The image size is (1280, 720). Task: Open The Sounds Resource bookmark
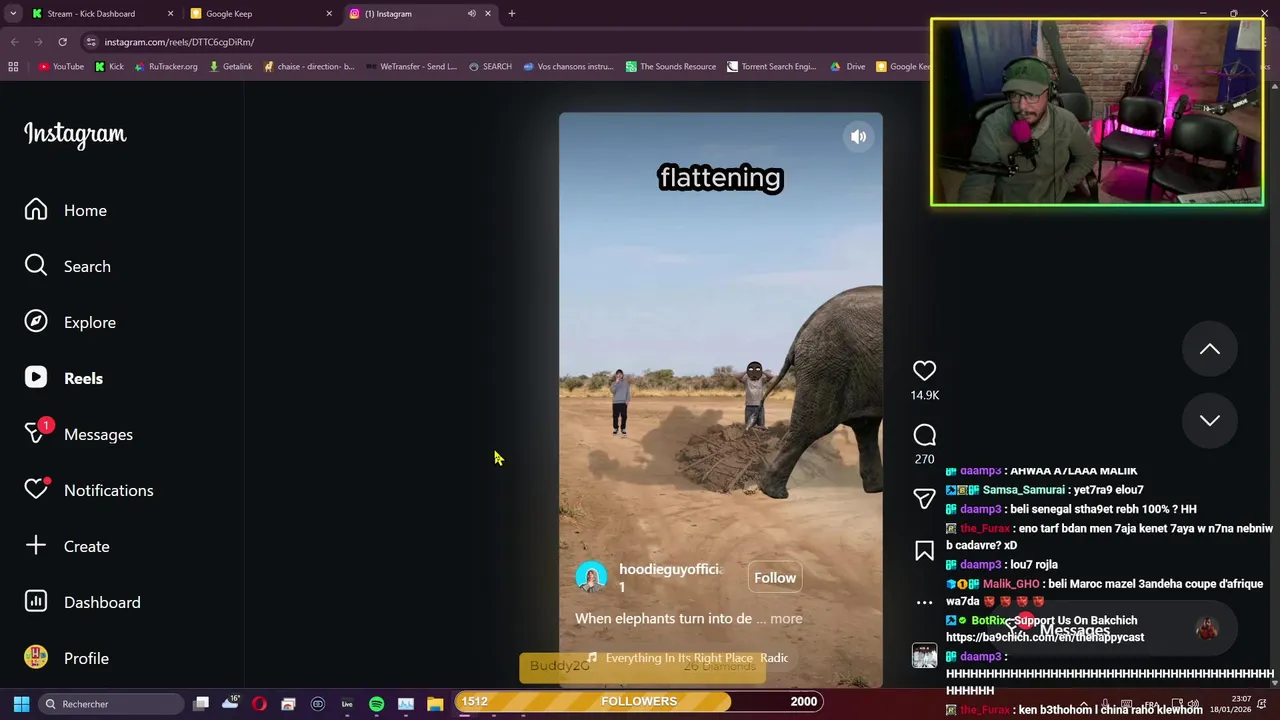tap(671, 66)
